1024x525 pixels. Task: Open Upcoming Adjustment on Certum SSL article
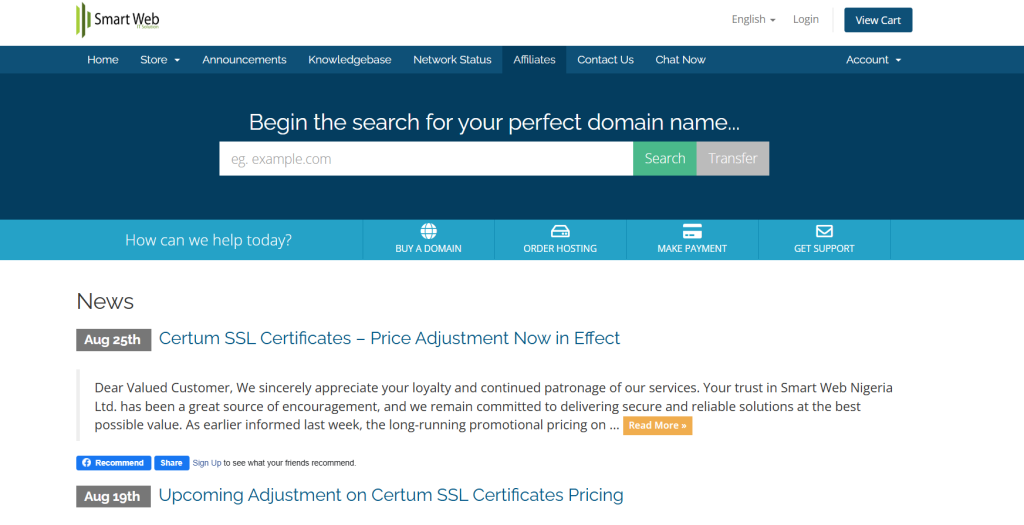tap(391, 495)
